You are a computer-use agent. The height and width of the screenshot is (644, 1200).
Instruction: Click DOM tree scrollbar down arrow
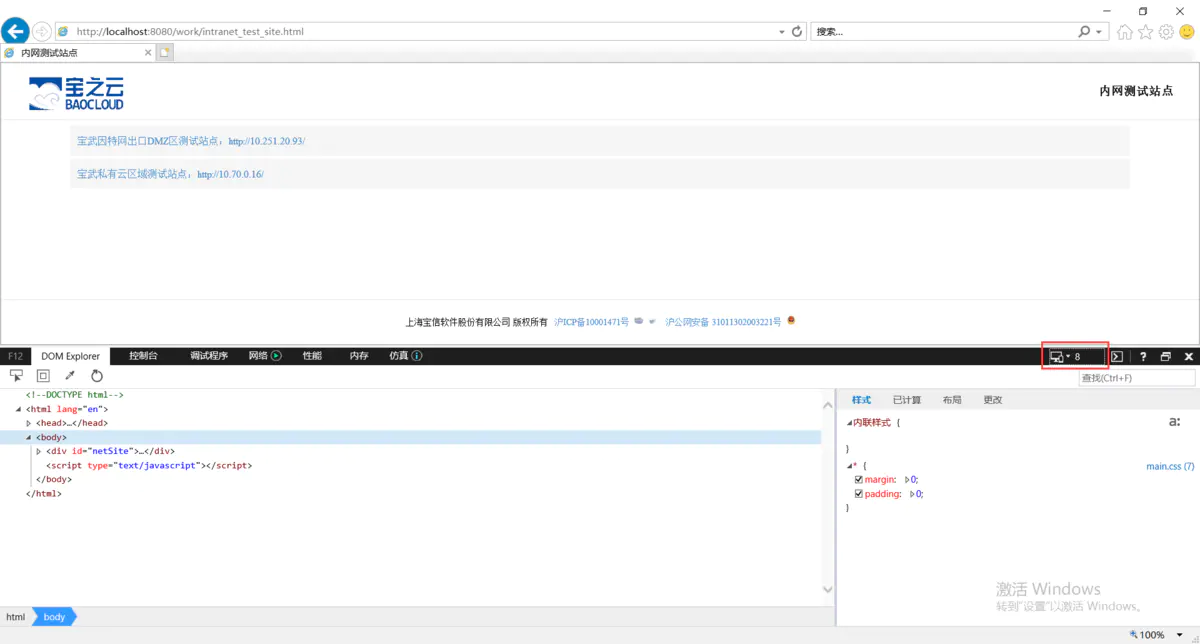(x=828, y=590)
